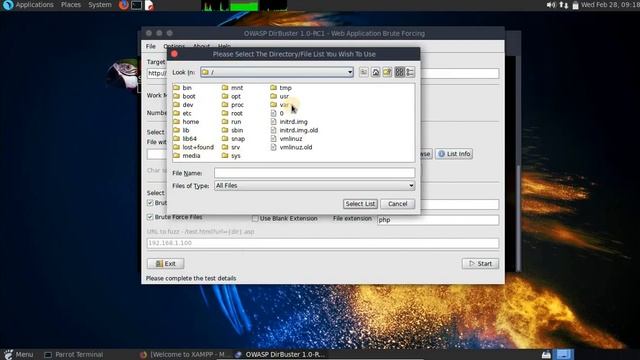Select the root folder
The width and height of the screenshot is (640, 360).
coord(232,113)
